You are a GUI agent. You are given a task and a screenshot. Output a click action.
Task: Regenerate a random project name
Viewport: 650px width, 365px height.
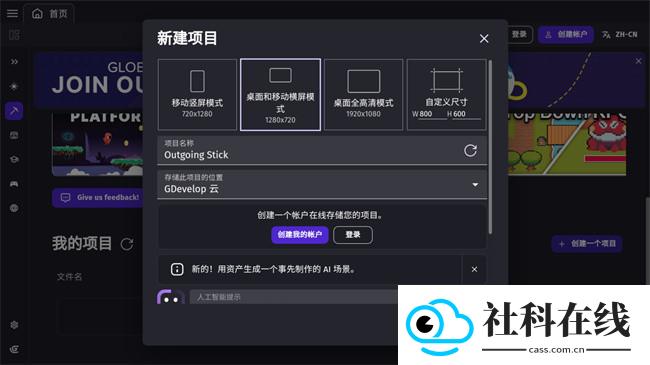click(x=470, y=151)
